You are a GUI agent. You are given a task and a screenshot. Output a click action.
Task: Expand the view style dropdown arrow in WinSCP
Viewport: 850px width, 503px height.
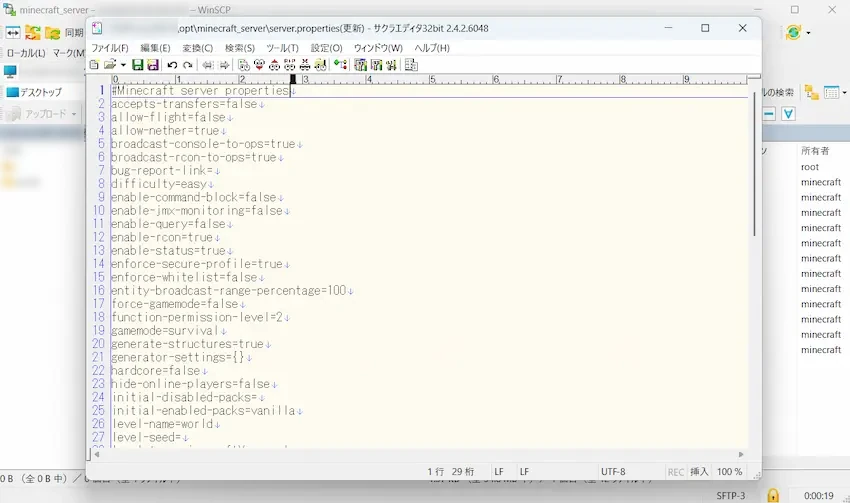click(844, 93)
